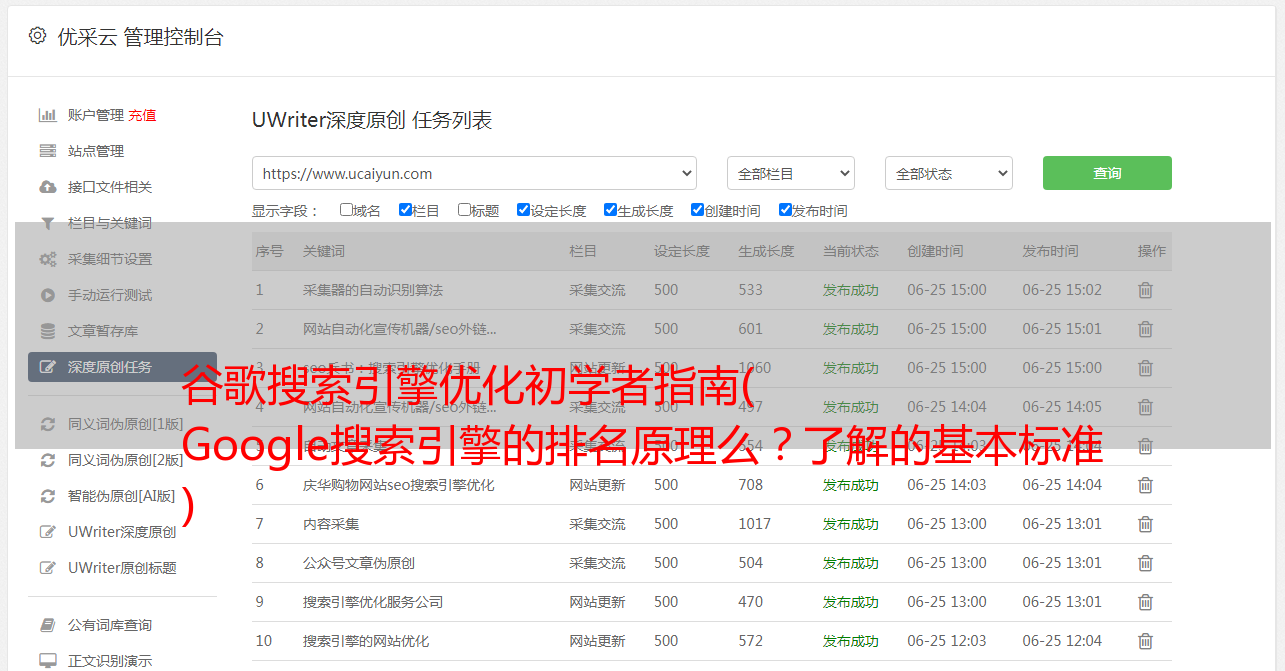Viewport: 1285px width, 671px height.
Task: Open 同义词伪原创[2版] in the sidebar
Action: pos(125,460)
